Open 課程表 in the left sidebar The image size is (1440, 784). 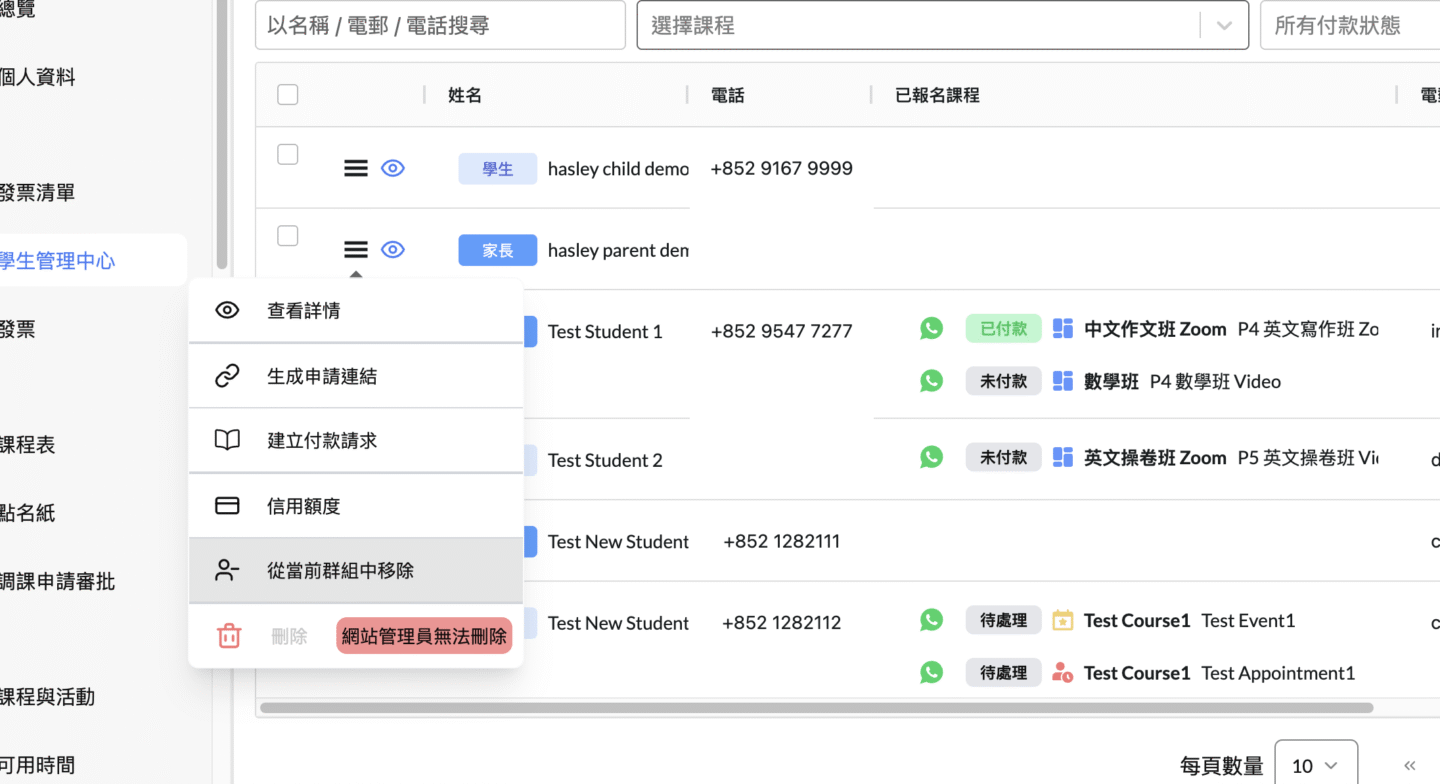(28, 445)
